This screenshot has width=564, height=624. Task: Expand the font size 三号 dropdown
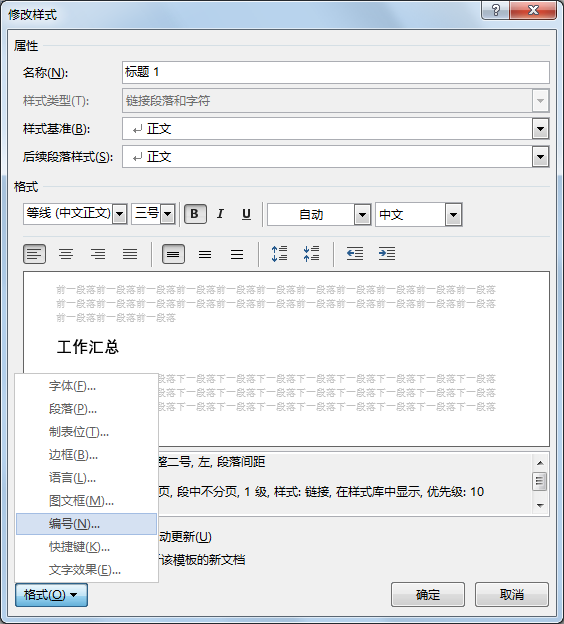pos(168,215)
